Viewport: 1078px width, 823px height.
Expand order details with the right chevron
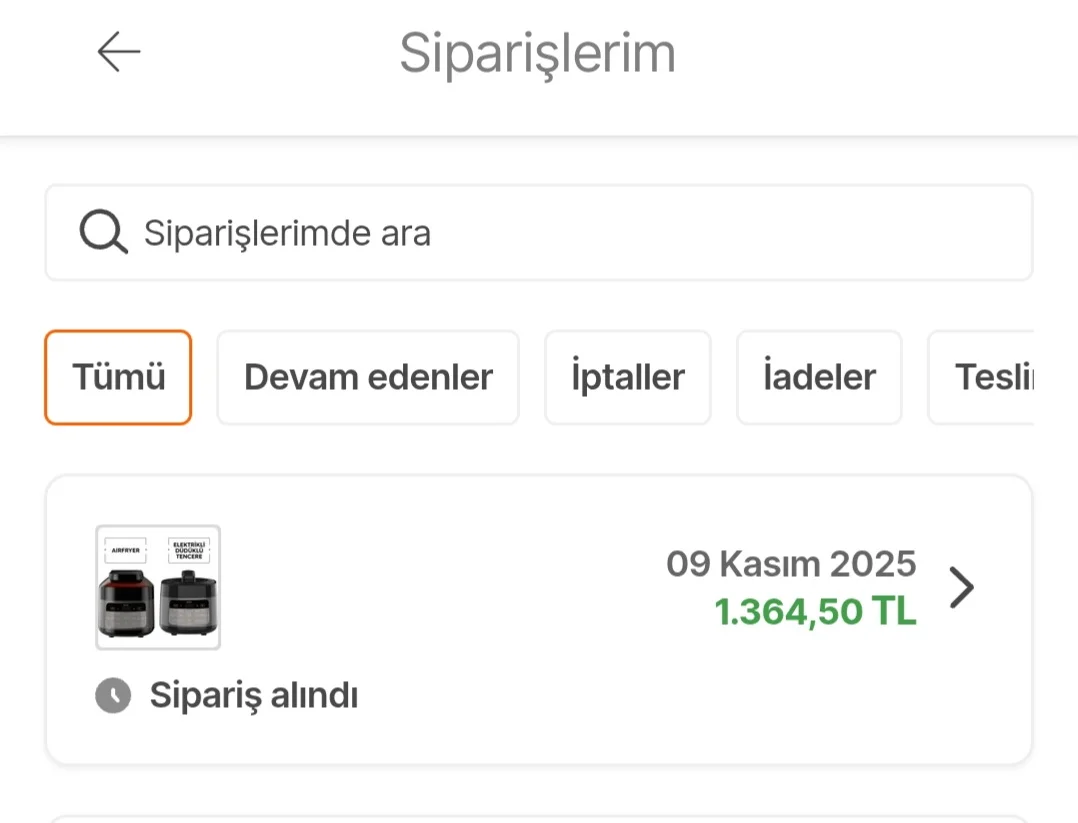[961, 588]
